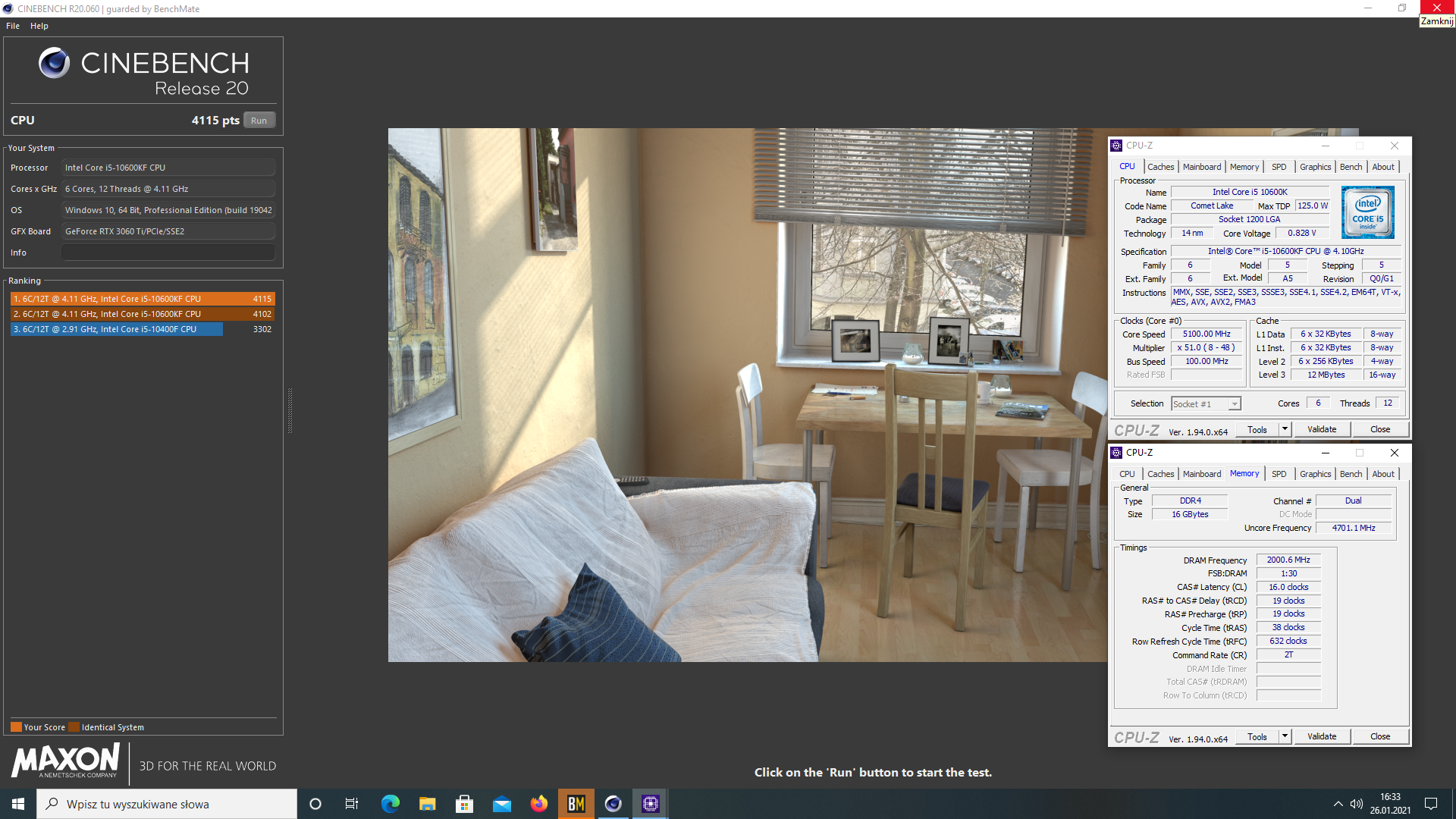Screen dimensions: 1456x819
Task: Expand Tools dropdown arrow in lower CPU-Z
Action: coord(1285,737)
